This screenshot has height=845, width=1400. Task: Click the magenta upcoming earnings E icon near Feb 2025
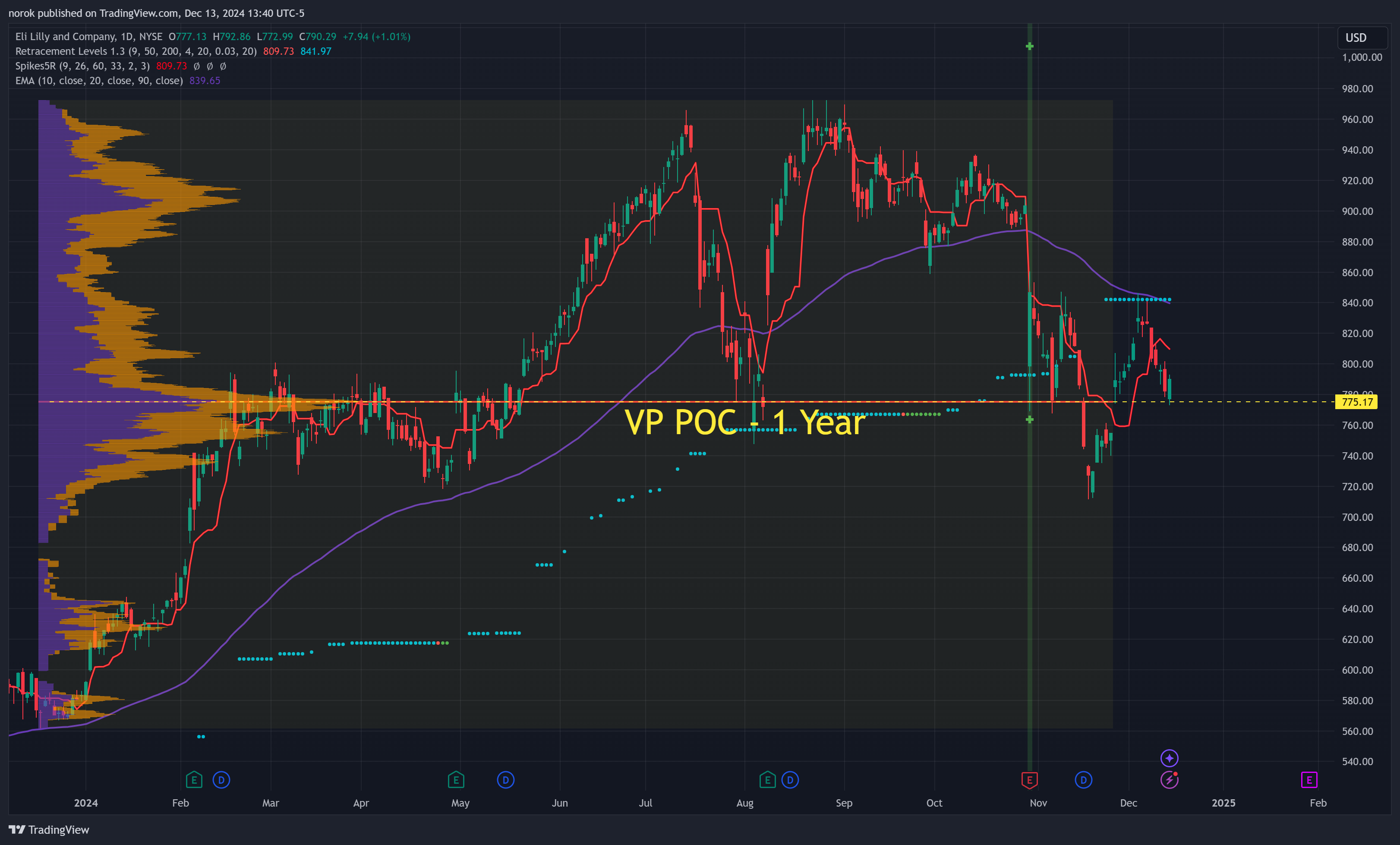1309,780
